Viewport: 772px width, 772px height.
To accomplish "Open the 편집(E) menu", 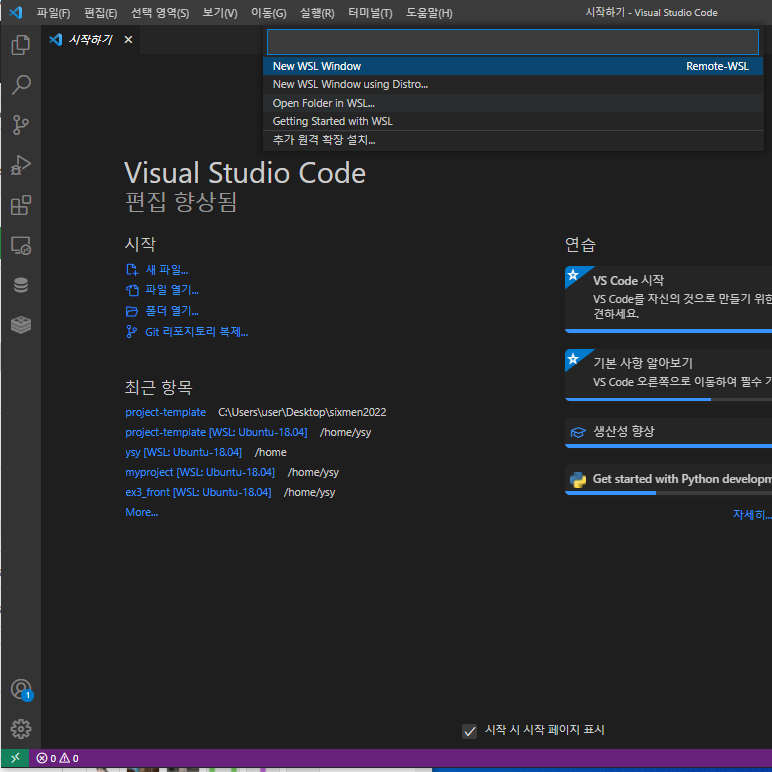I will [100, 13].
